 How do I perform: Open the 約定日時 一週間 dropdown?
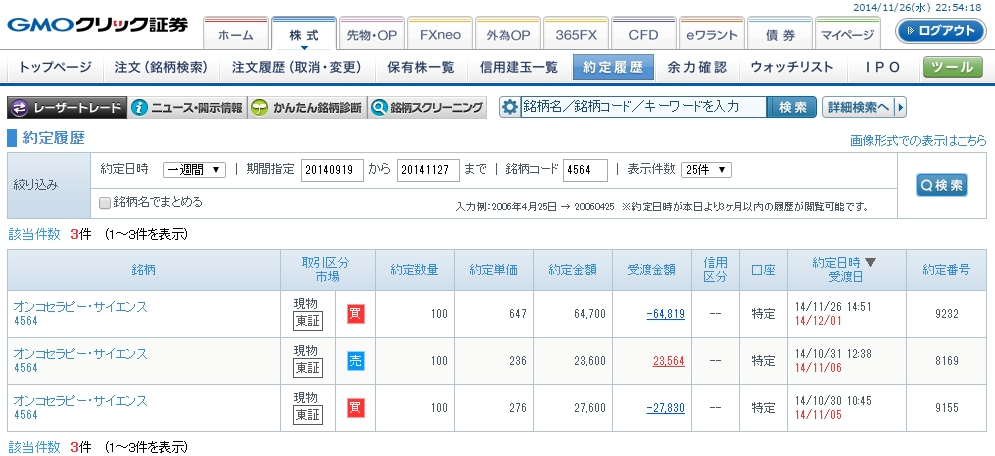click(x=194, y=170)
